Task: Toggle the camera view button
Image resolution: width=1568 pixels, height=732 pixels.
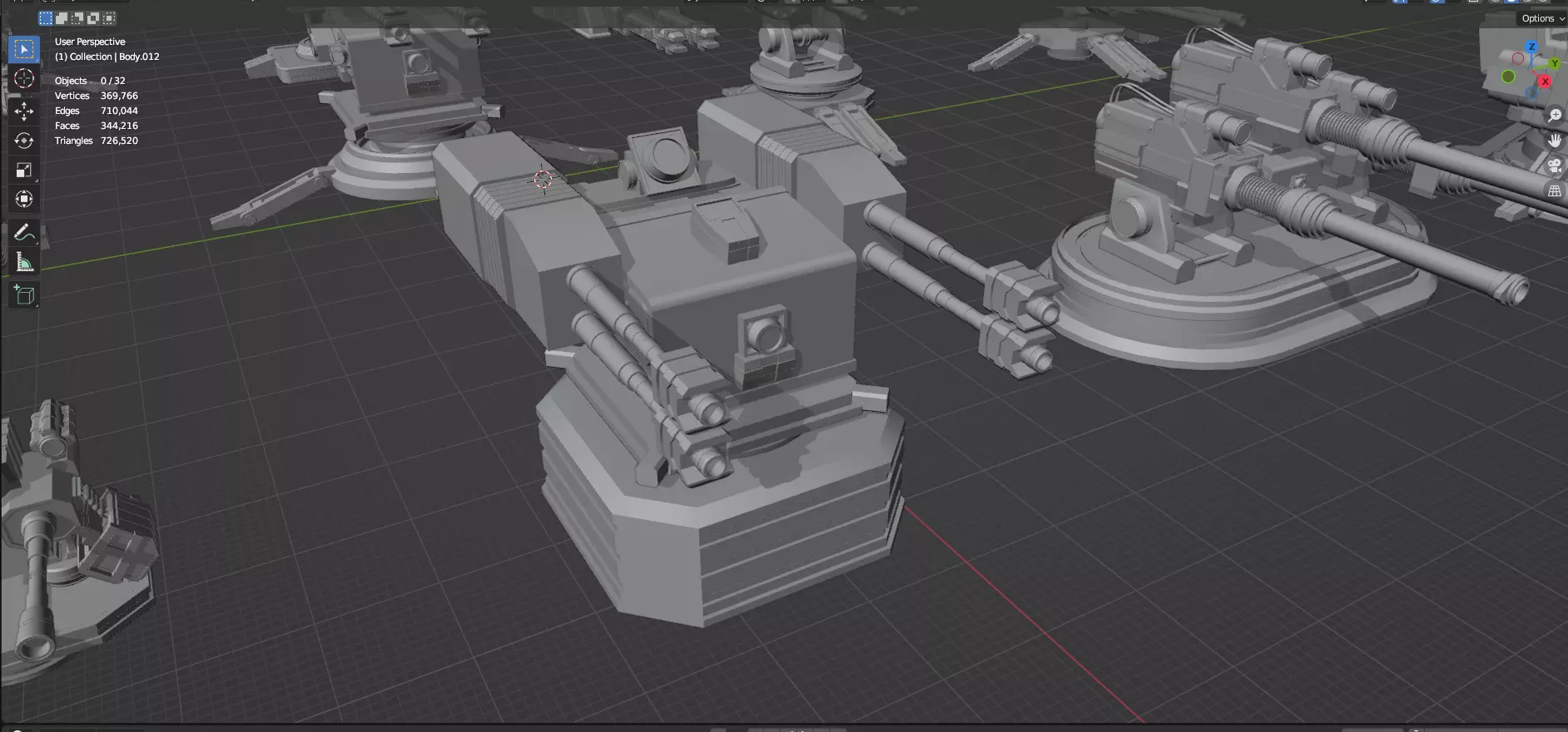Action: click(x=1554, y=166)
